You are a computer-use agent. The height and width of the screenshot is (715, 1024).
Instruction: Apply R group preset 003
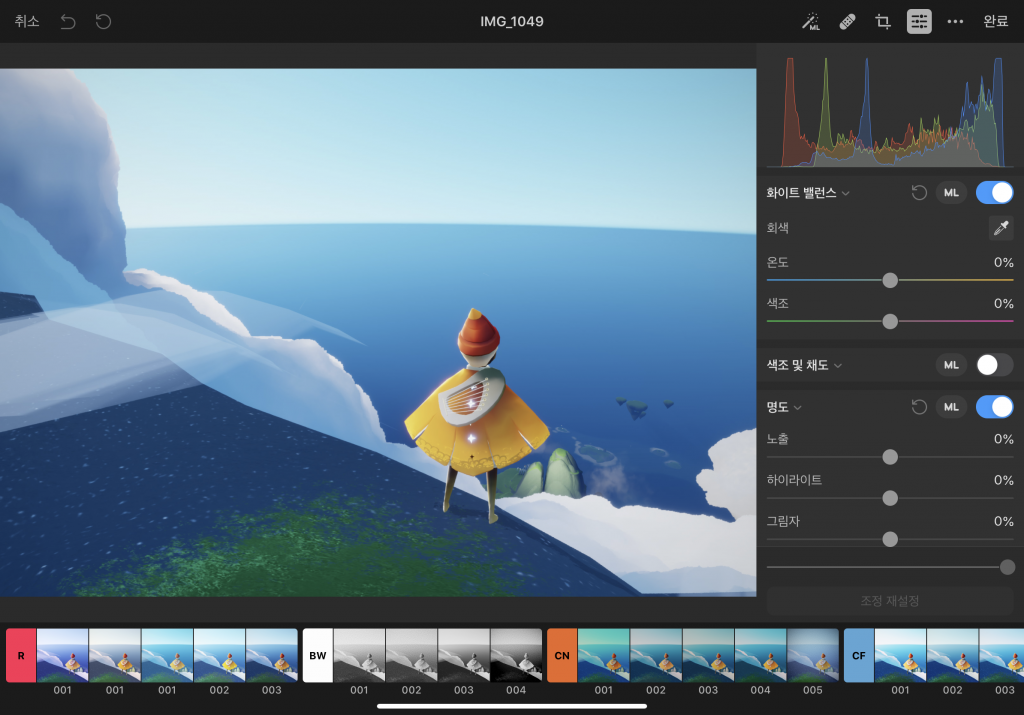(x=272, y=656)
